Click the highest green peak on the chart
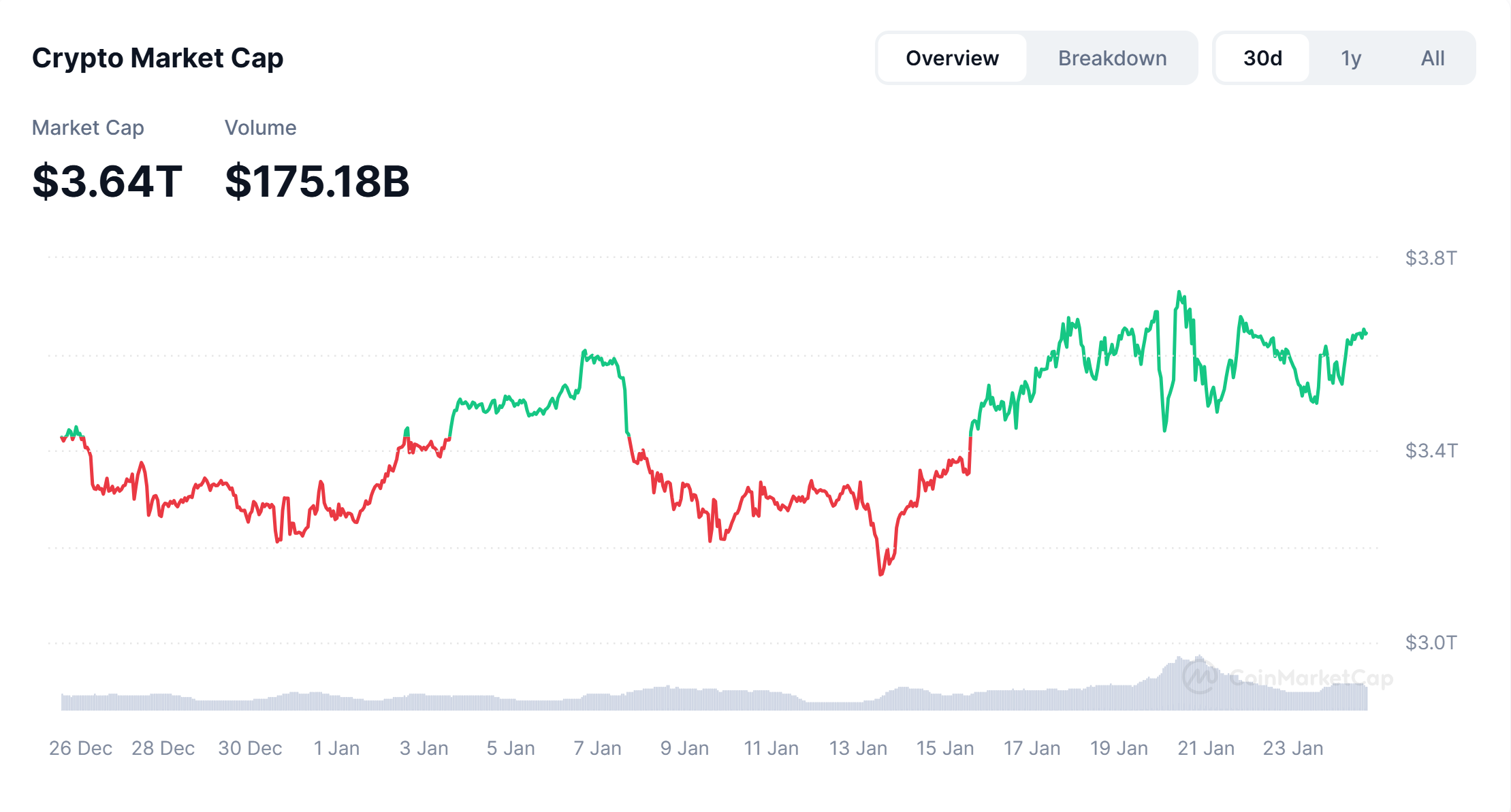1511x812 pixels. [x=1179, y=293]
